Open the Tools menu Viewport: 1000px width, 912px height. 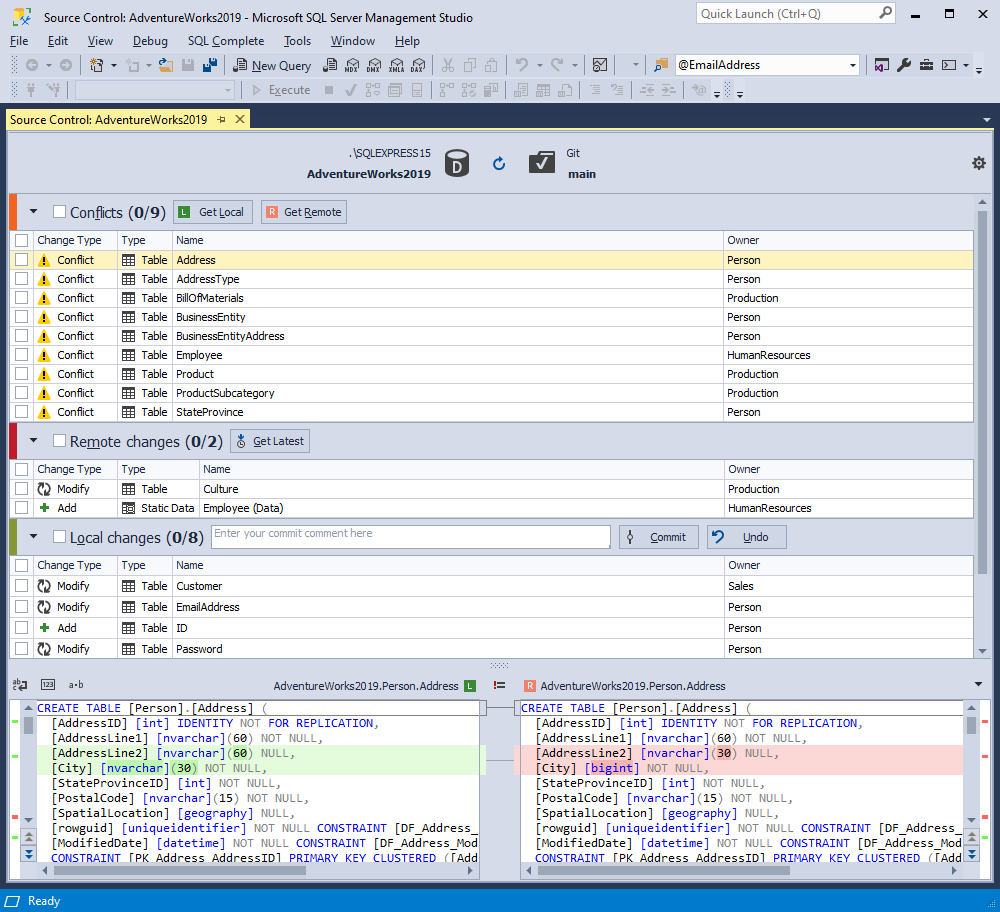point(297,41)
